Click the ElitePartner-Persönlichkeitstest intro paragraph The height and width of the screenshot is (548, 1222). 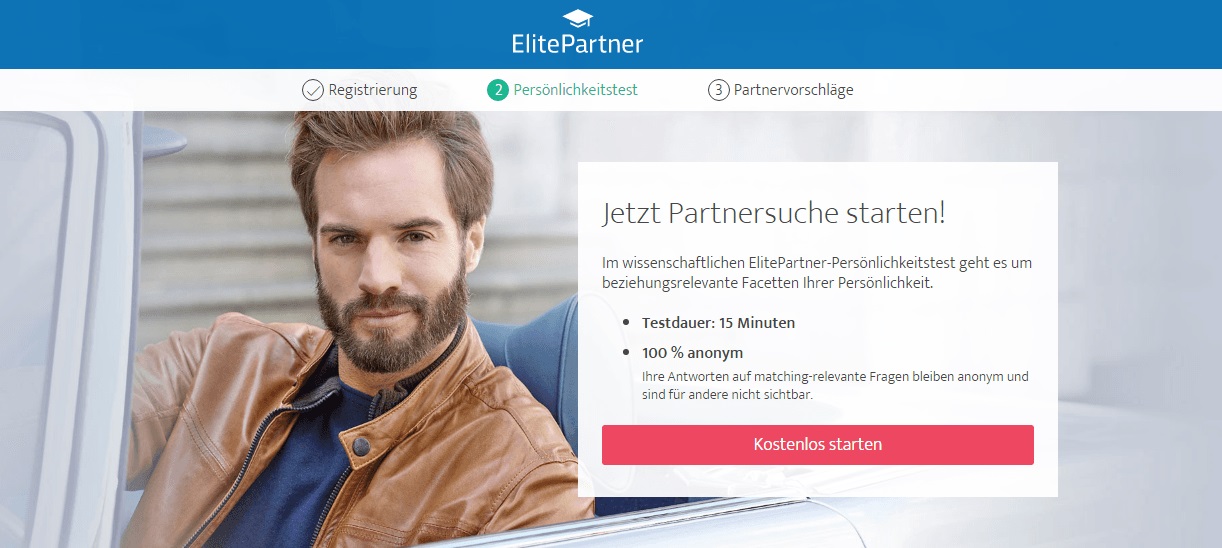click(817, 273)
